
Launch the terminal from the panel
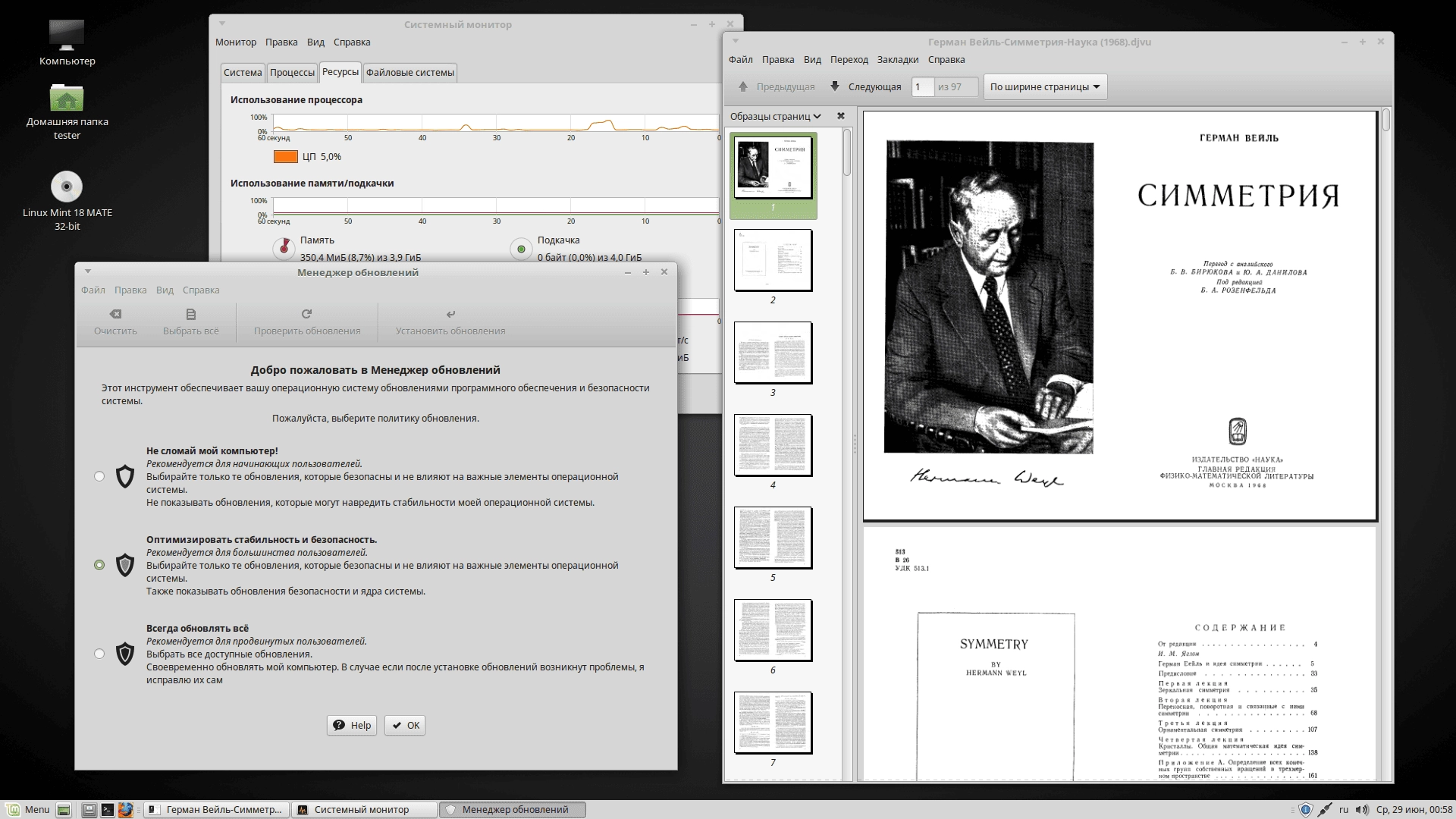click(x=107, y=810)
